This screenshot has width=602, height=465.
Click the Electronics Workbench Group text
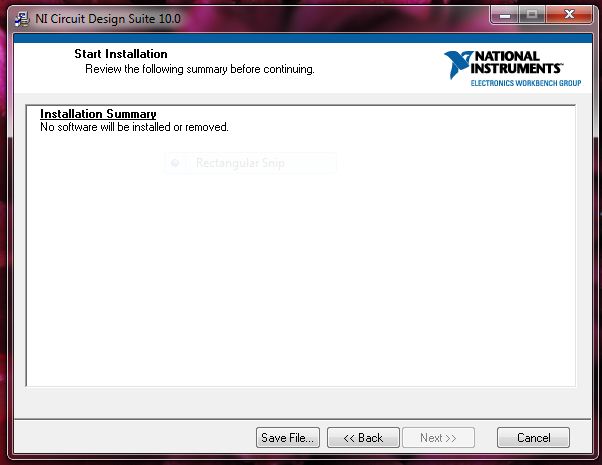[x=525, y=83]
